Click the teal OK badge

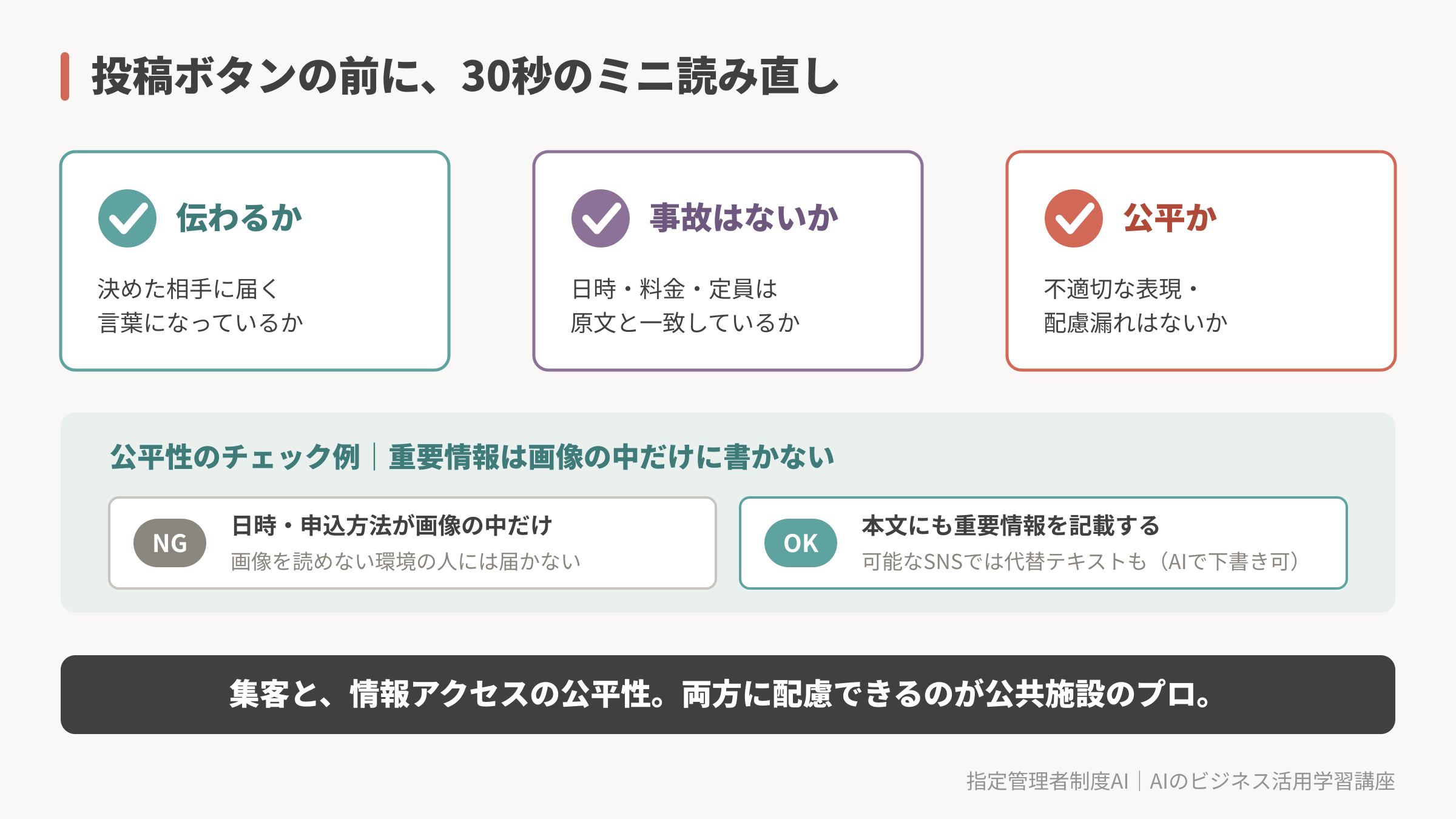[x=801, y=543]
